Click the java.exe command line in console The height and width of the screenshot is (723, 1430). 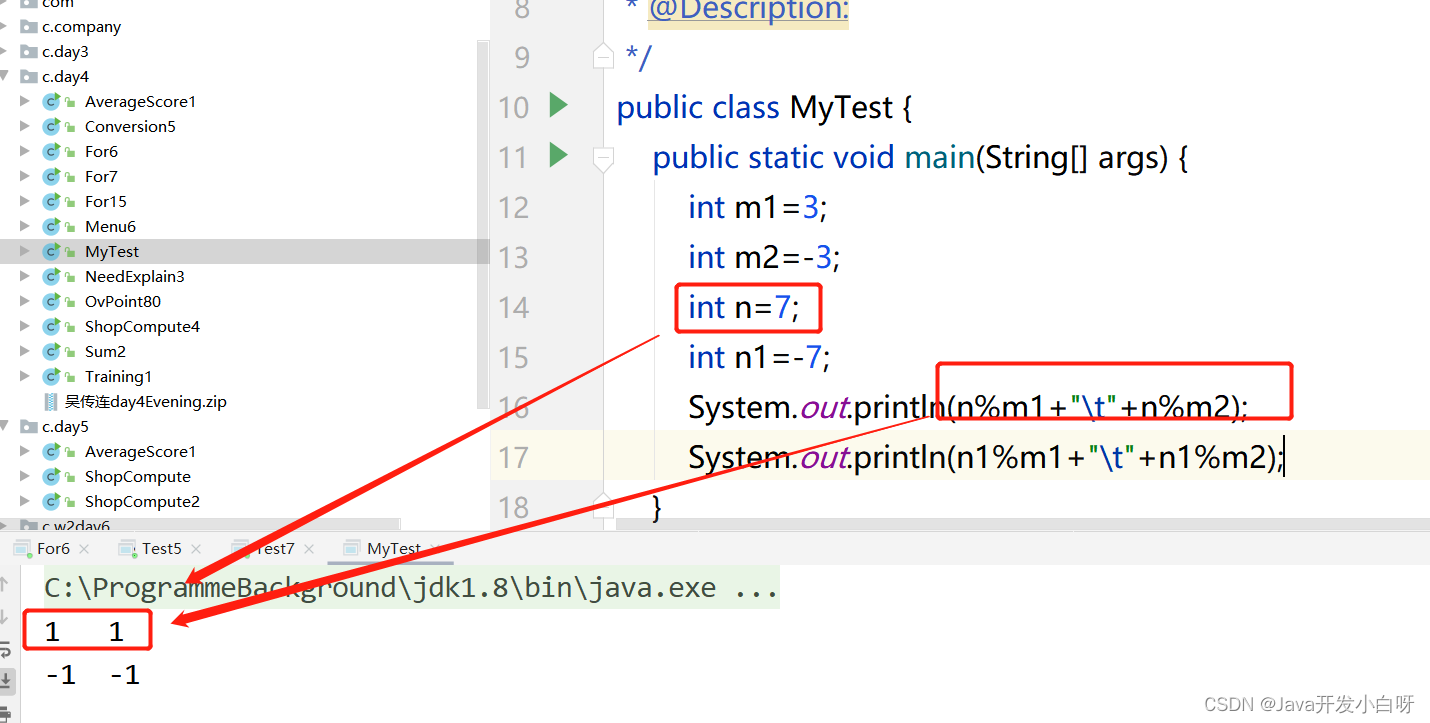point(411,588)
